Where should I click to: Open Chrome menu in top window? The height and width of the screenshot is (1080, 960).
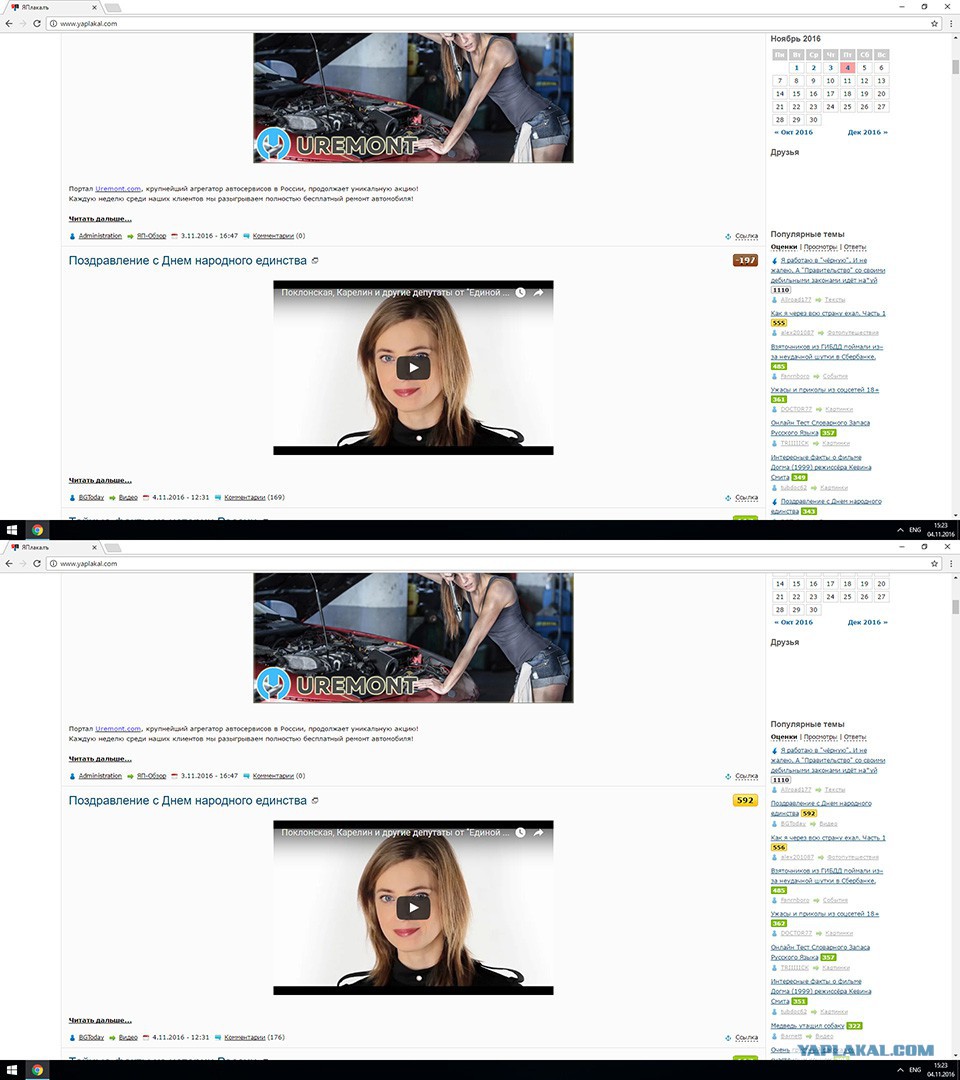click(x=951, y=23)
